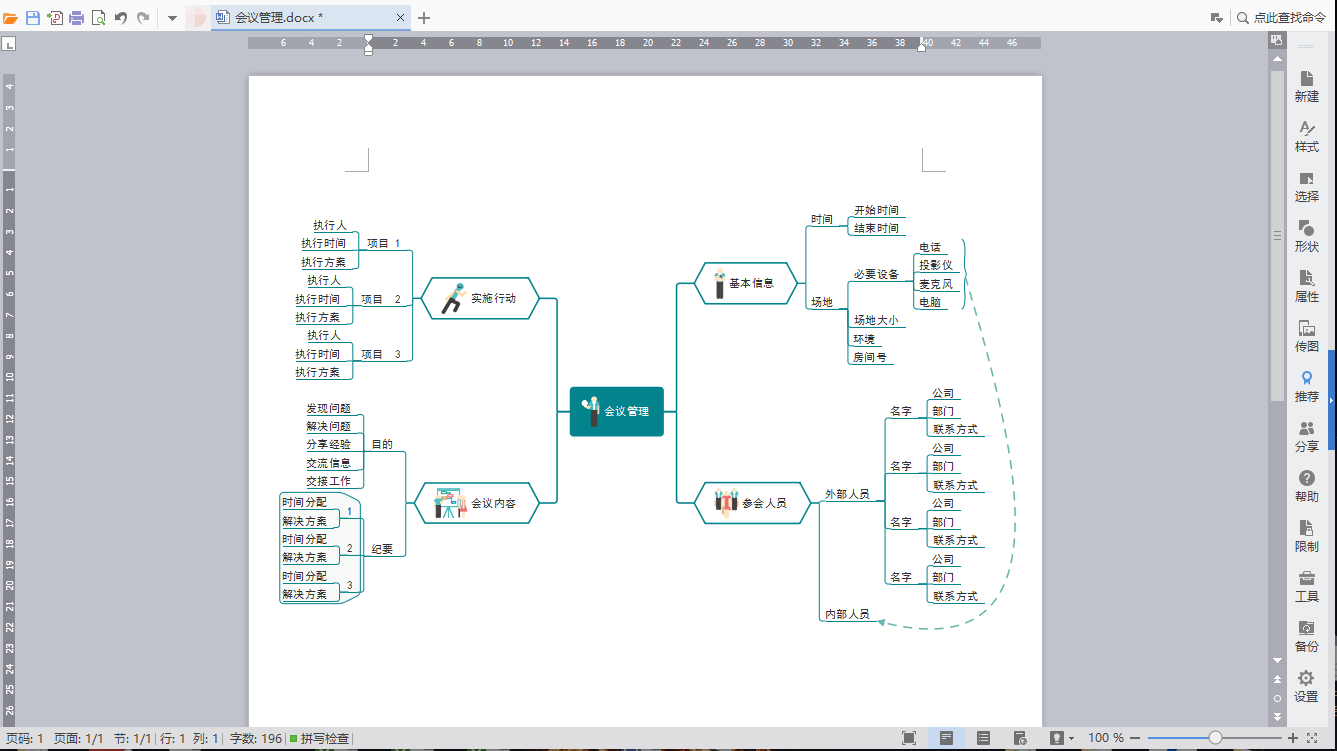The width and height of the screenshot is (1337, 751).
Task: Click the 投影仪 equipment item
Action: (x=935, y=265)
